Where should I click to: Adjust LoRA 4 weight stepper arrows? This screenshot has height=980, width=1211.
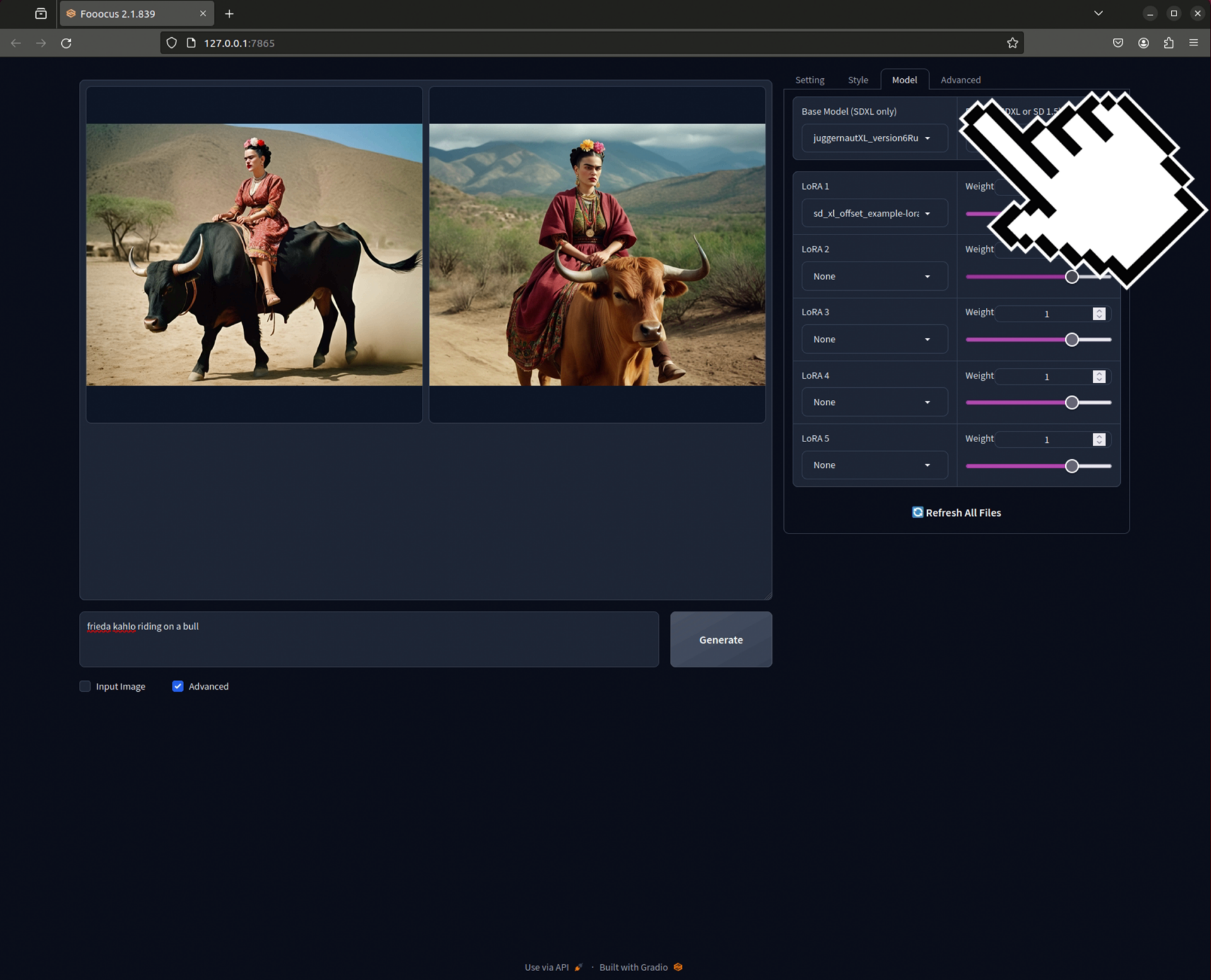point(1099,376)
